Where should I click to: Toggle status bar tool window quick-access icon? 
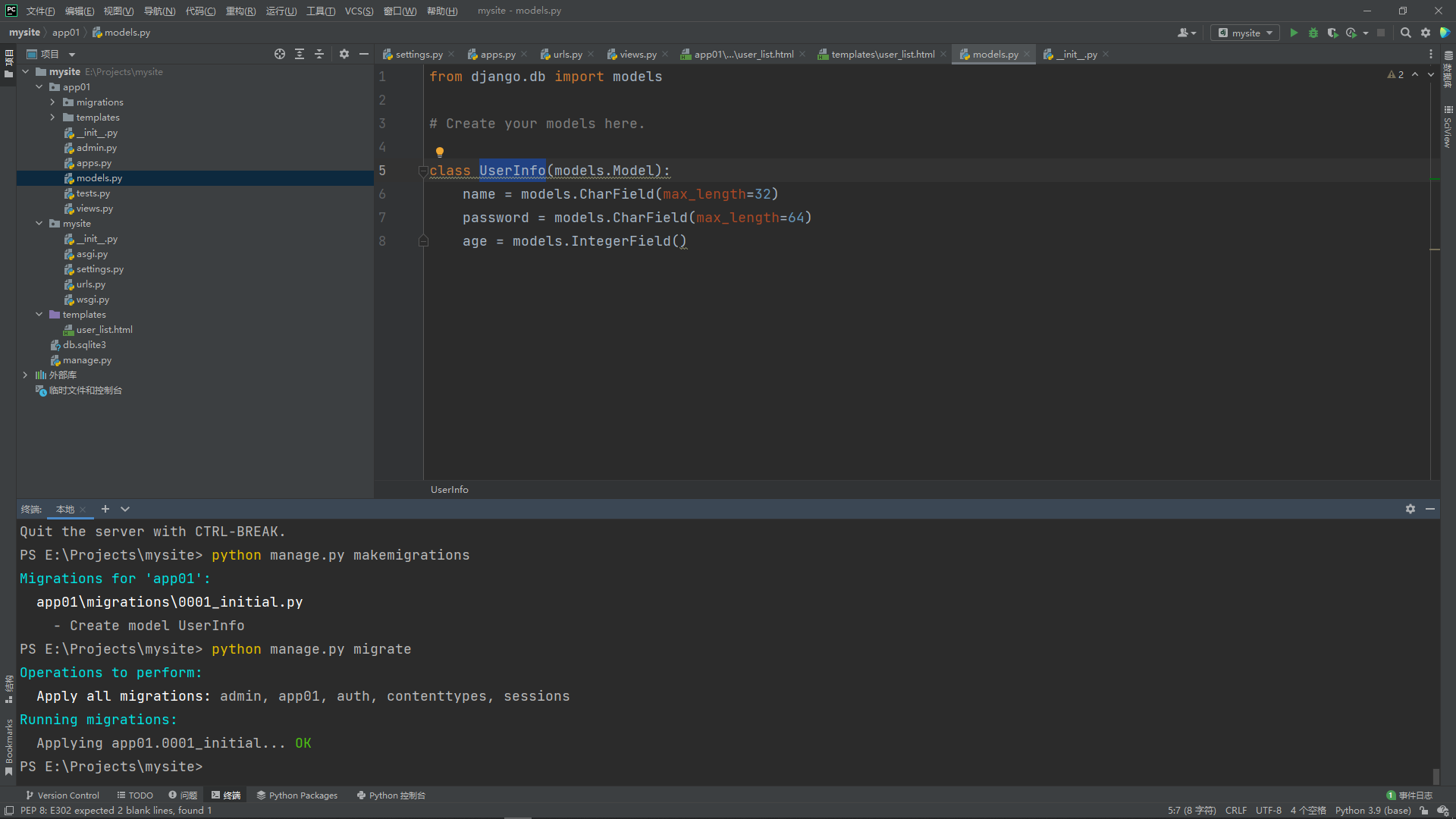[9, 811]
